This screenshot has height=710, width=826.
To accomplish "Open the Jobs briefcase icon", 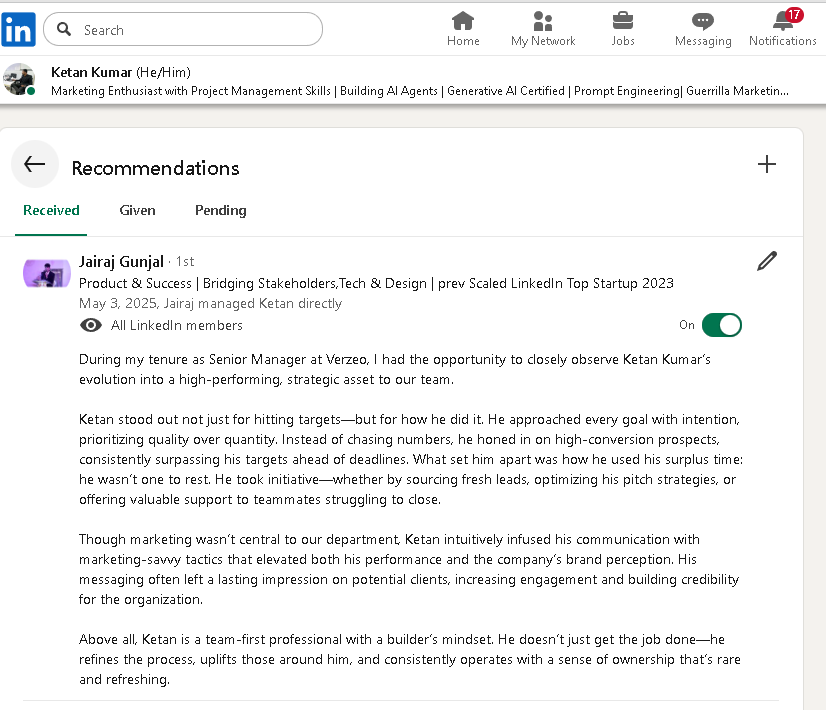I will [x=623, y=22].
